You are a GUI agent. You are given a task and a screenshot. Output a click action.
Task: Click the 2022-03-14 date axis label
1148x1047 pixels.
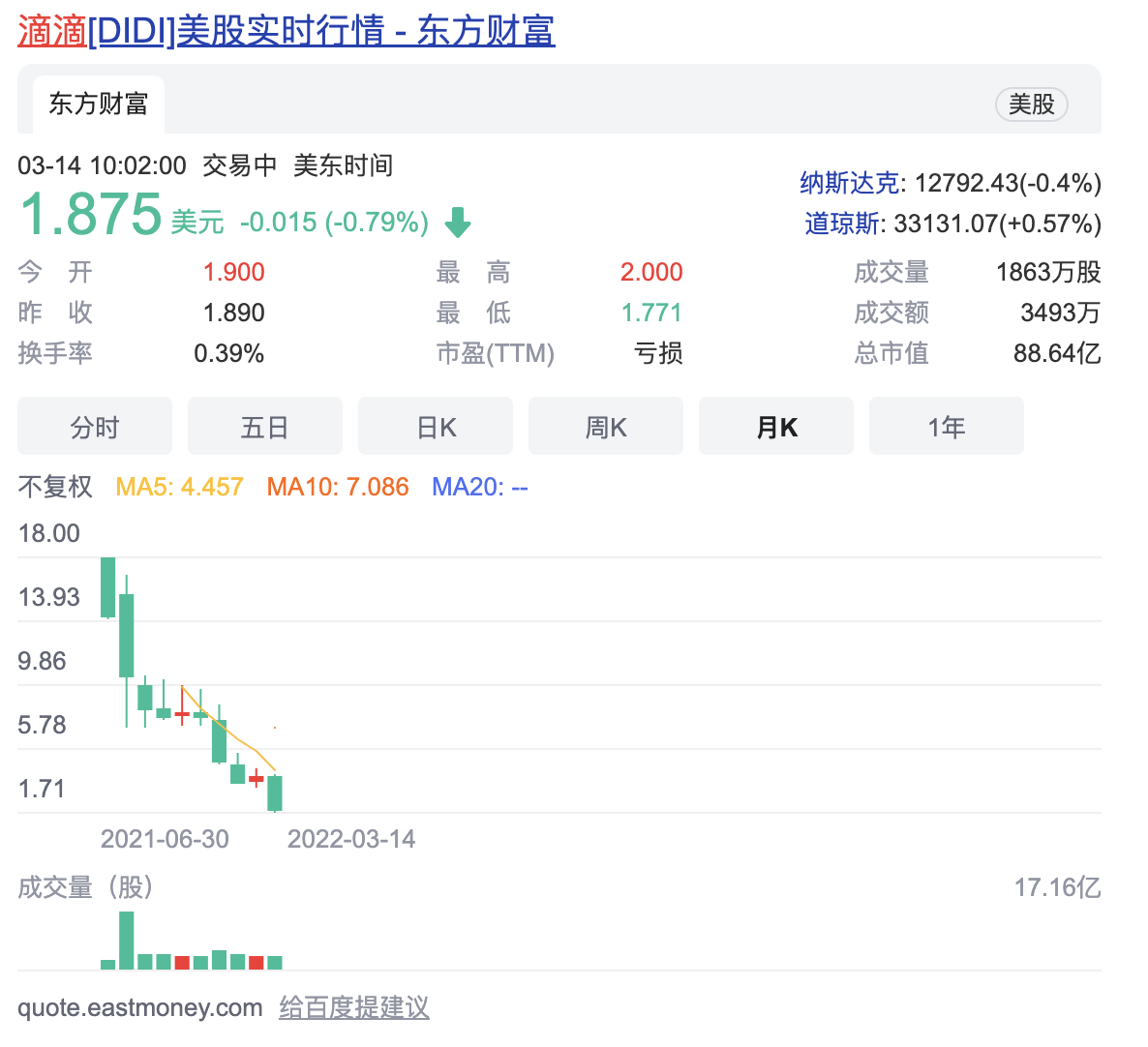351,839
